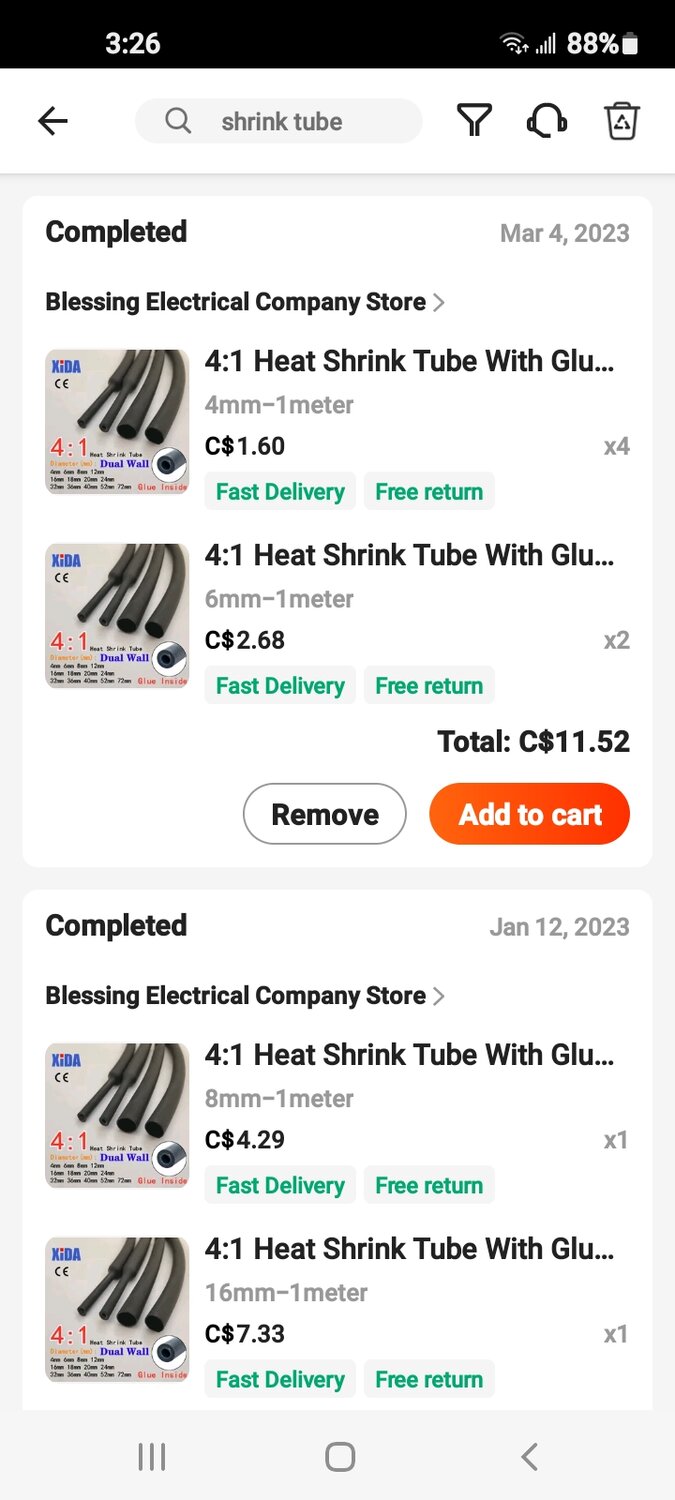Tap the Wi-Fi status icon
The image size is (675, 1500).
[514, 43]
